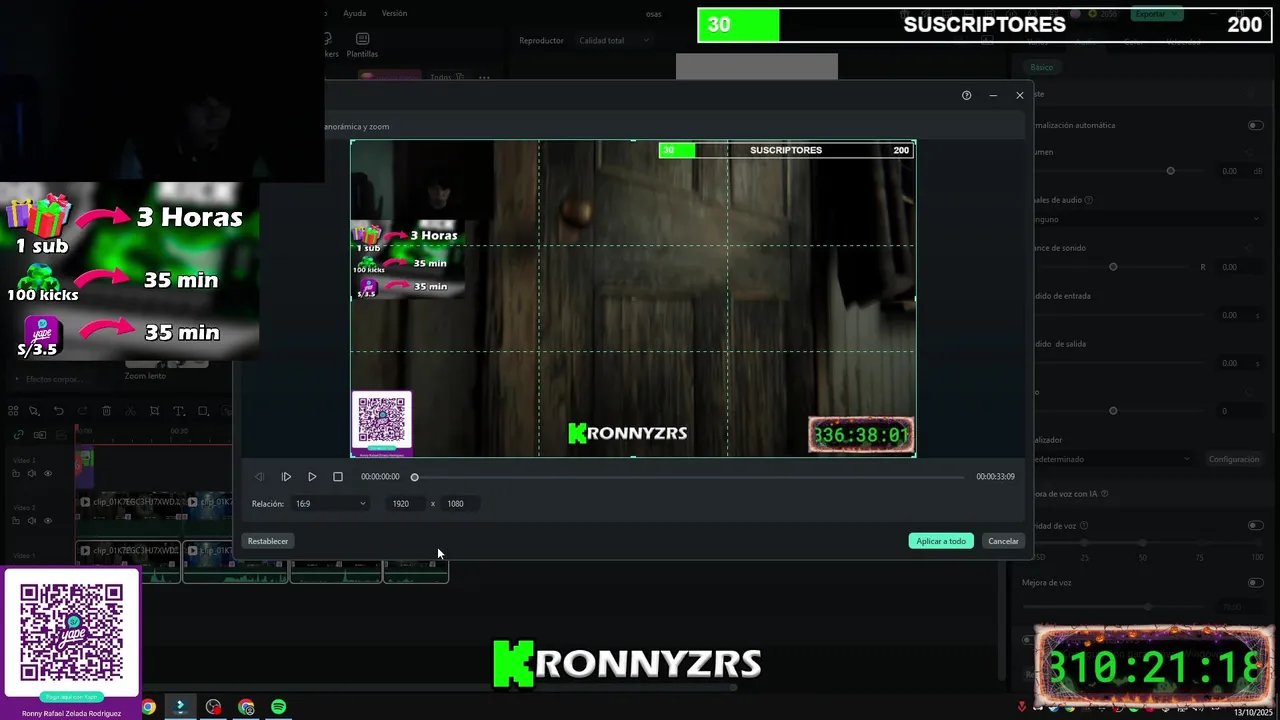Screen dimensions: 1280x720
Task: Hide the Video 3 track with eye icon
Action: click(47, 473)
